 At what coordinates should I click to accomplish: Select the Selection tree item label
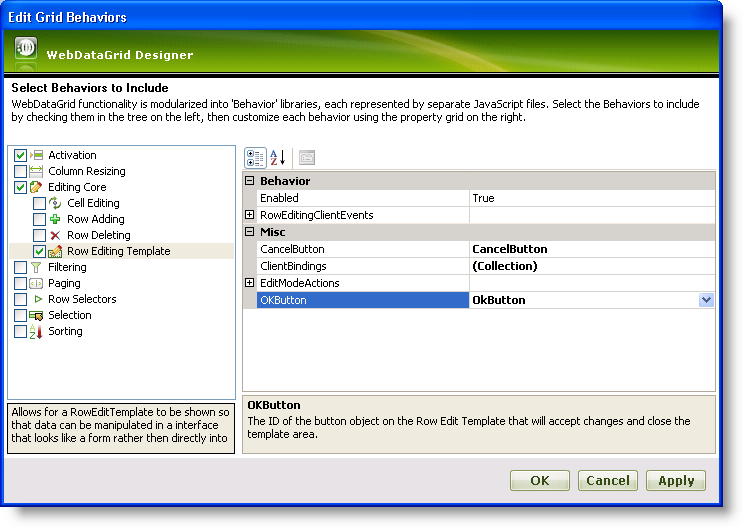coord(70,315)
